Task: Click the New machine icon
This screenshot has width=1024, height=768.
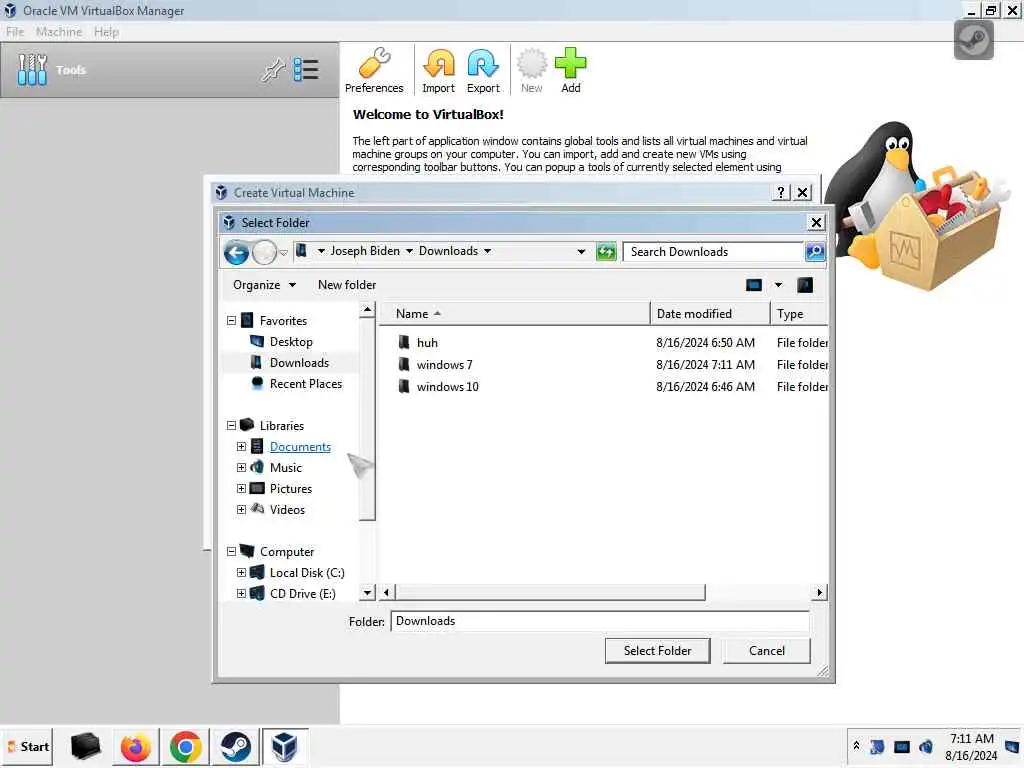Action: 532,64
